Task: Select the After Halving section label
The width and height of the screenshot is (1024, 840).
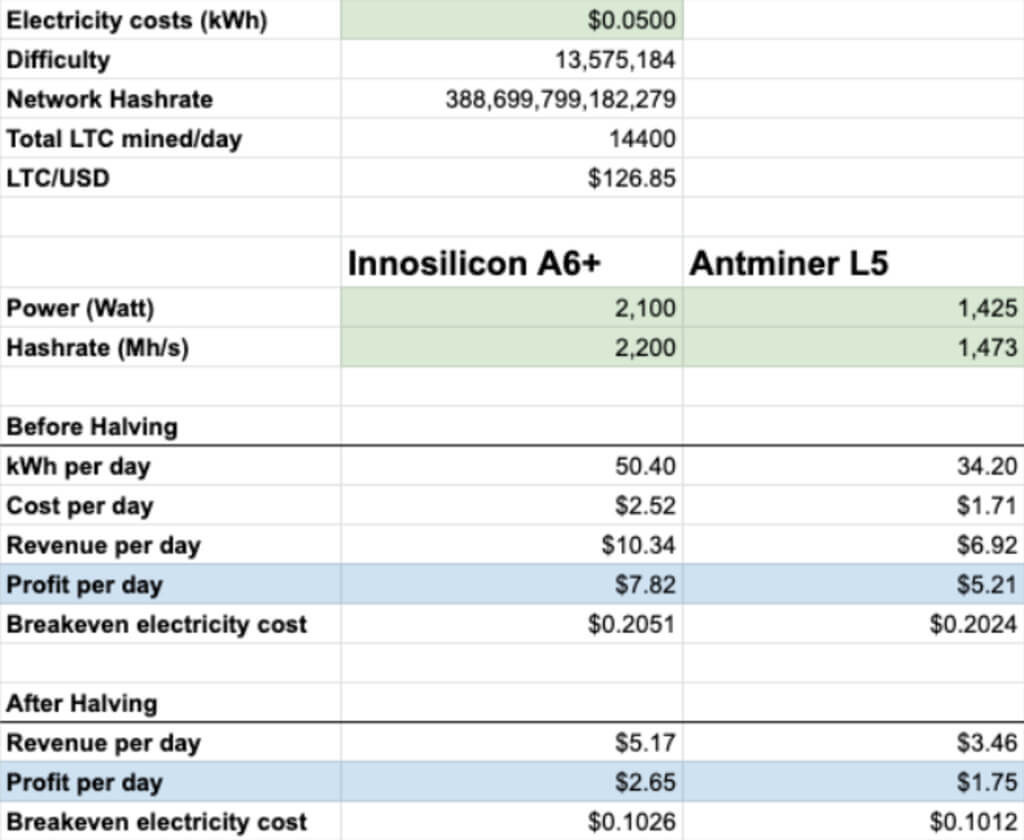Action: click(x=82, y=703)
